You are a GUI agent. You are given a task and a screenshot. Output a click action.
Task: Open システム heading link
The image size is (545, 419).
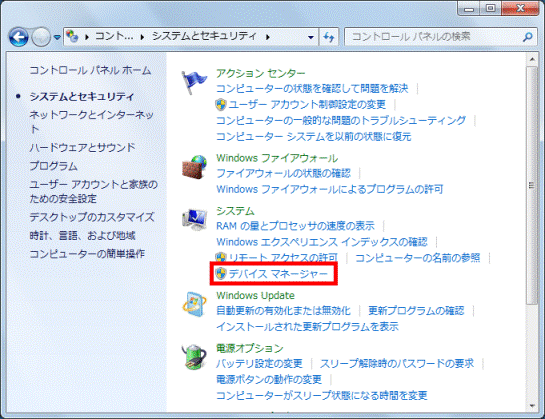point(235,211)
